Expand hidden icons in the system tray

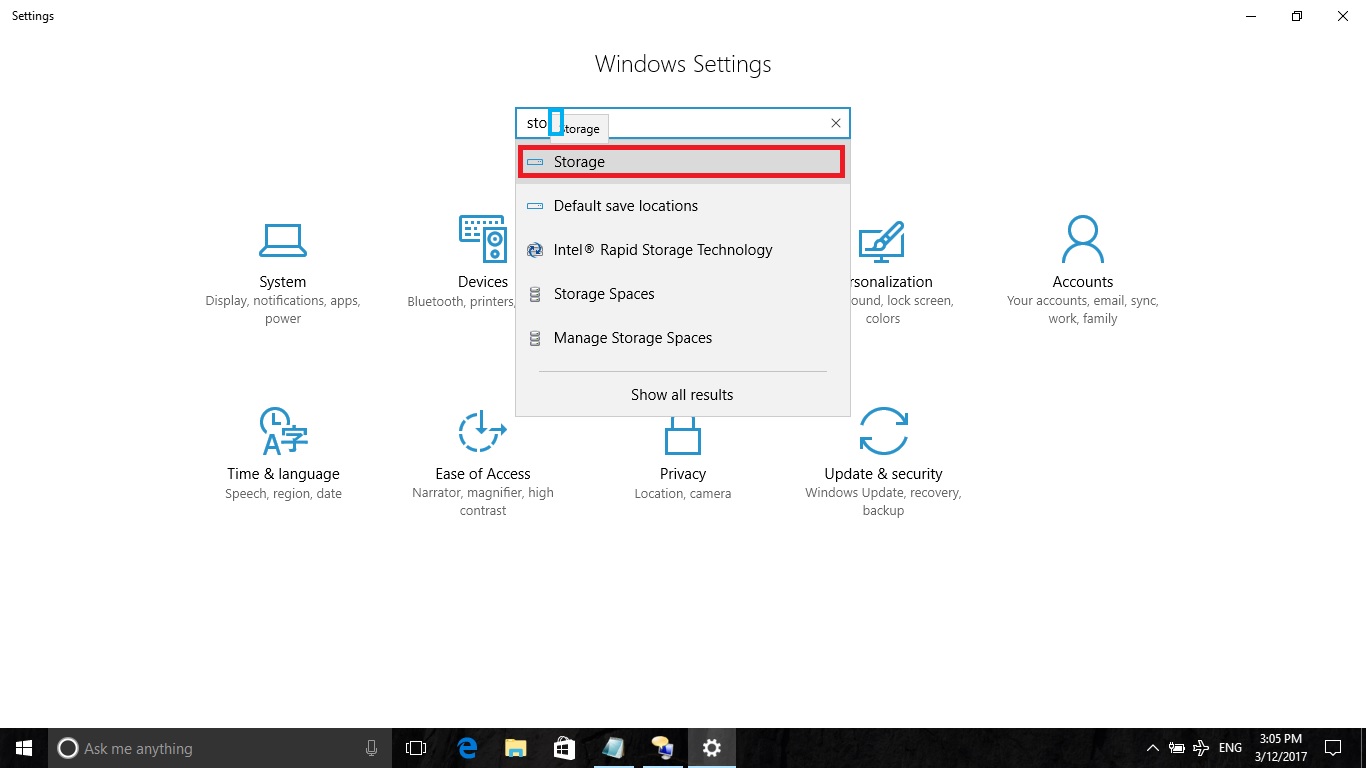tap(1153, 747)
